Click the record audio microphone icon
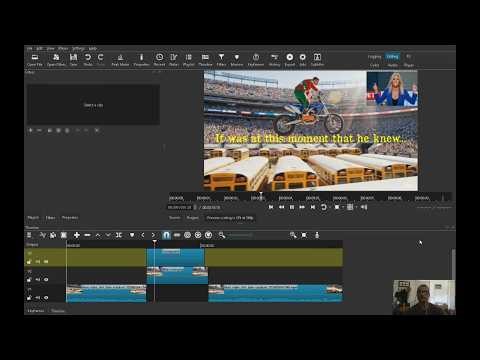This screenshot has height=360, width=480. click(317, 235)
